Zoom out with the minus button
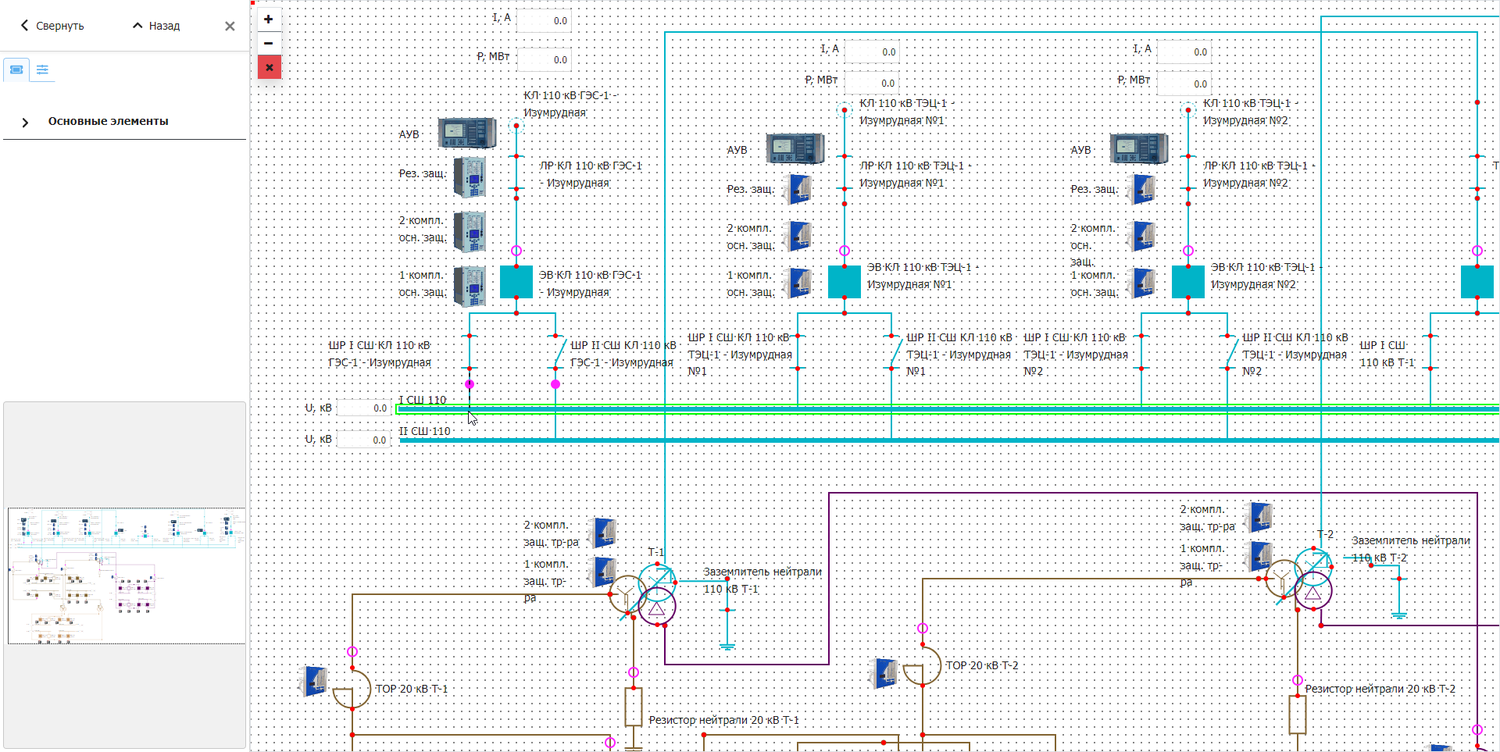 [268, 43]
